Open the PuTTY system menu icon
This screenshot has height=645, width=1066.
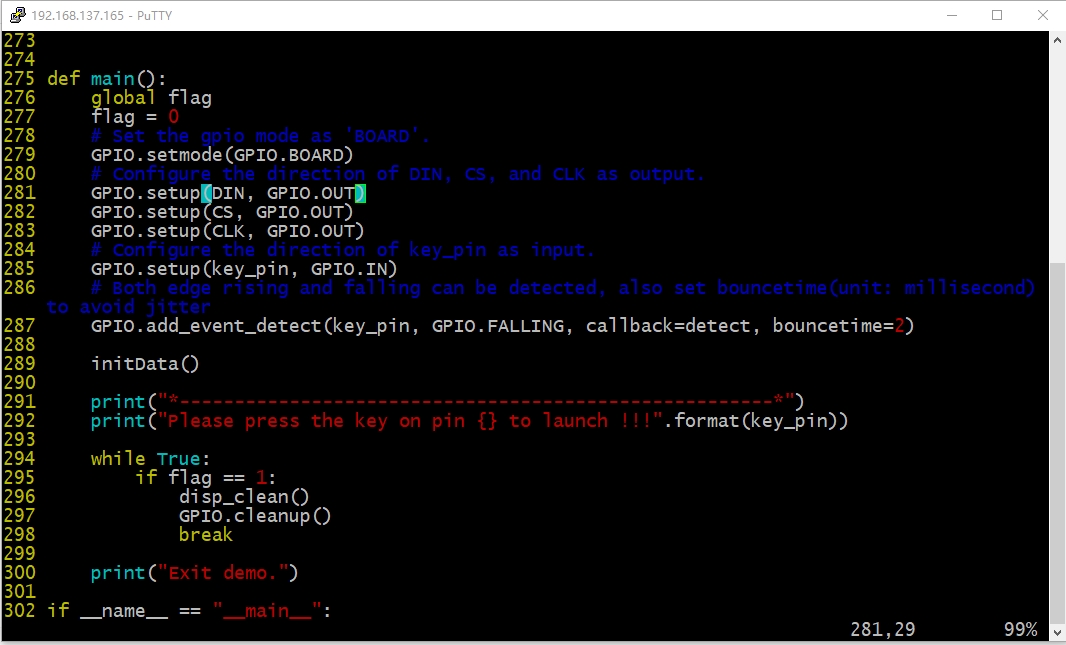click(x=18, y=15)
